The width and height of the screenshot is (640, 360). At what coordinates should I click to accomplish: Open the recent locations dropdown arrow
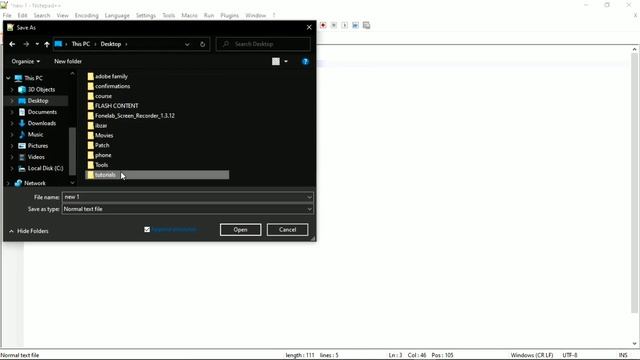pyautogui.click(x=37, y=44)
